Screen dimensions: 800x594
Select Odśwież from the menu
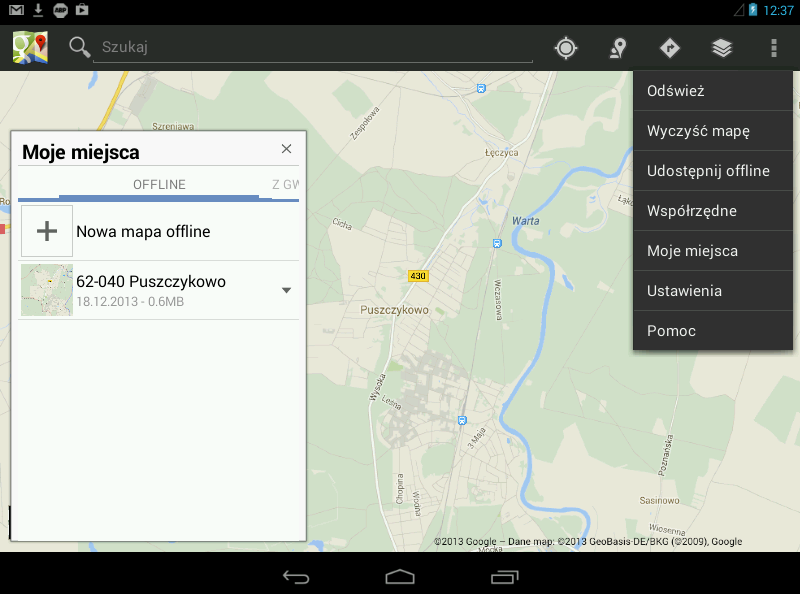click(713, 91)
